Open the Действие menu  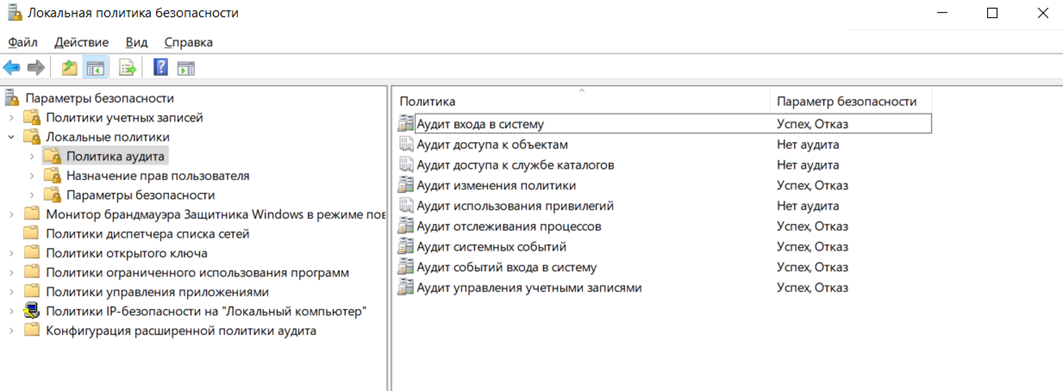point(81,42)
